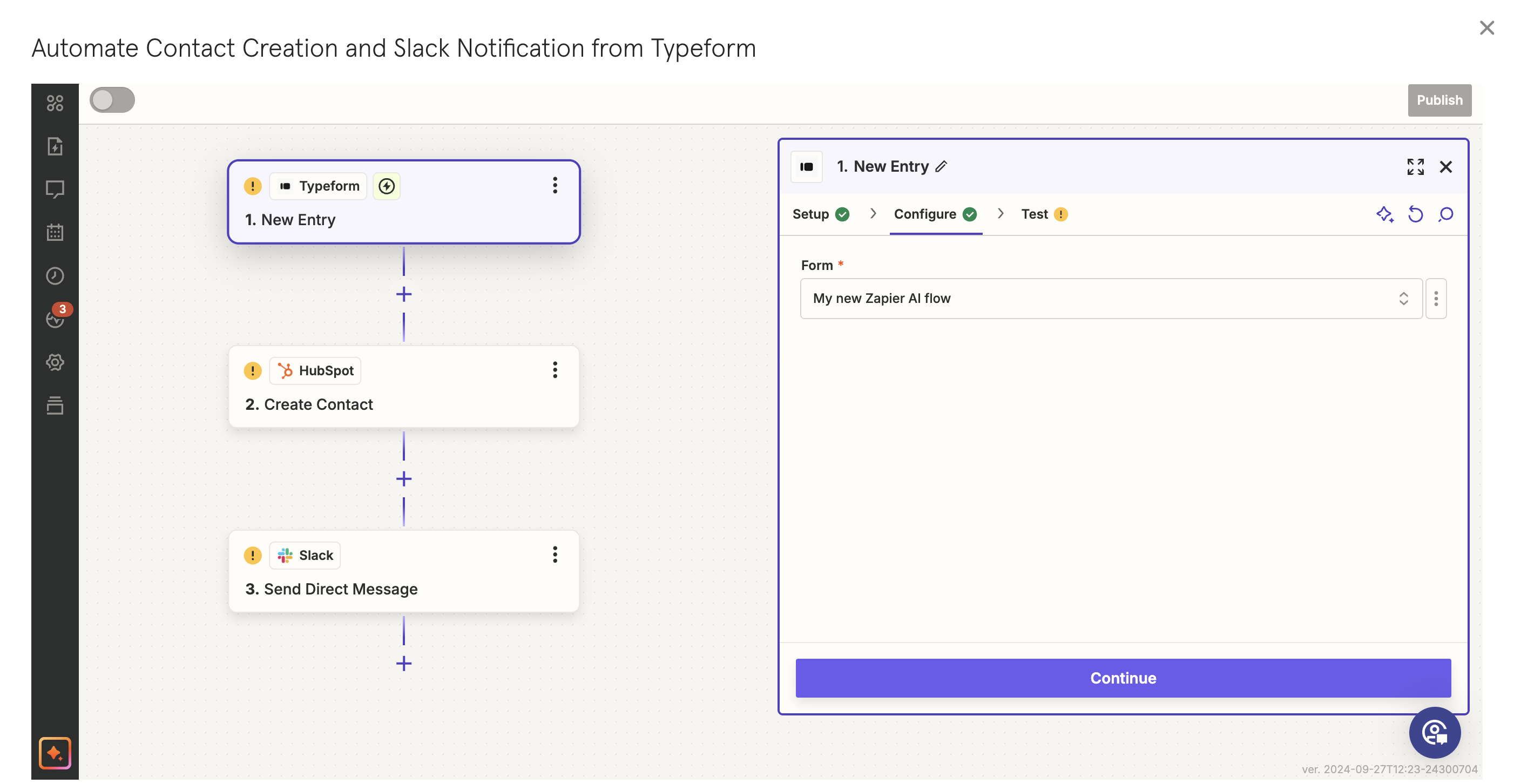1514x784 pixels.
Task: Open the Zap file icon in sidebar
Action: coord(55,146)
